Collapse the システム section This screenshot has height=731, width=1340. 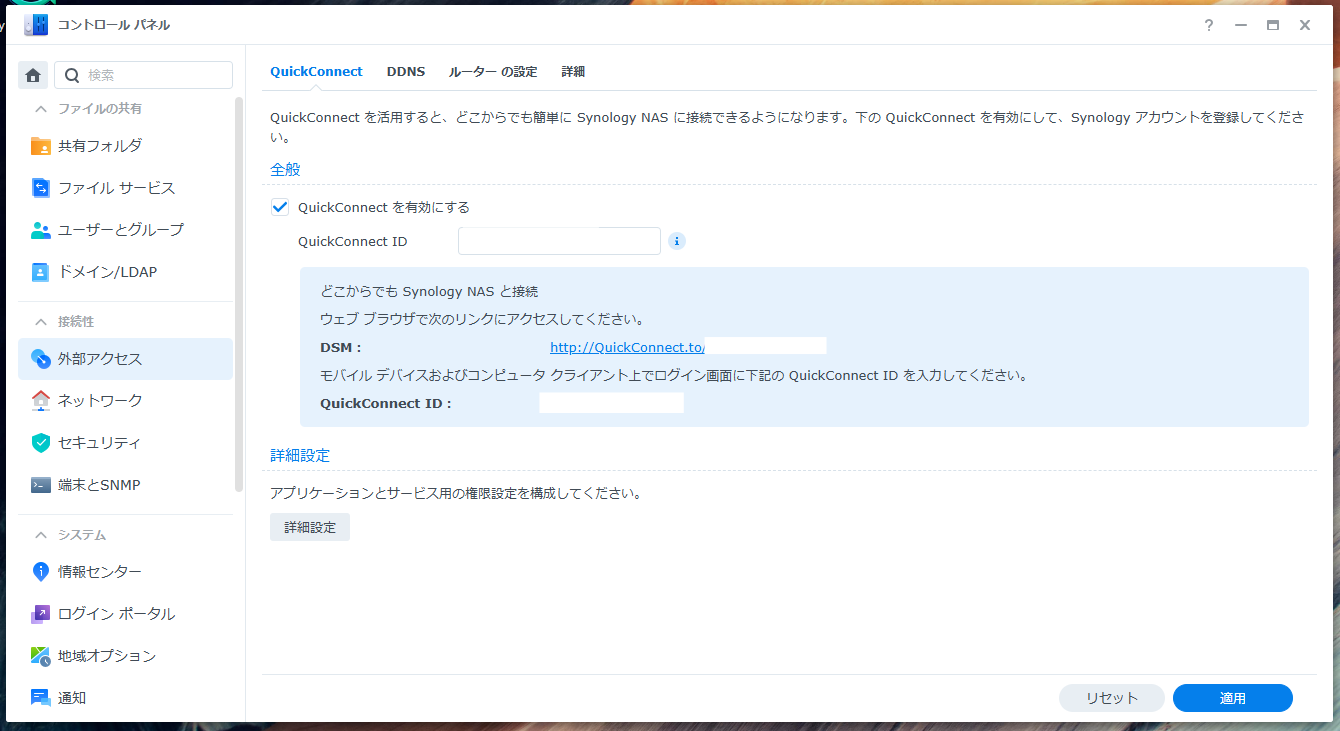[x=41, y=535]
